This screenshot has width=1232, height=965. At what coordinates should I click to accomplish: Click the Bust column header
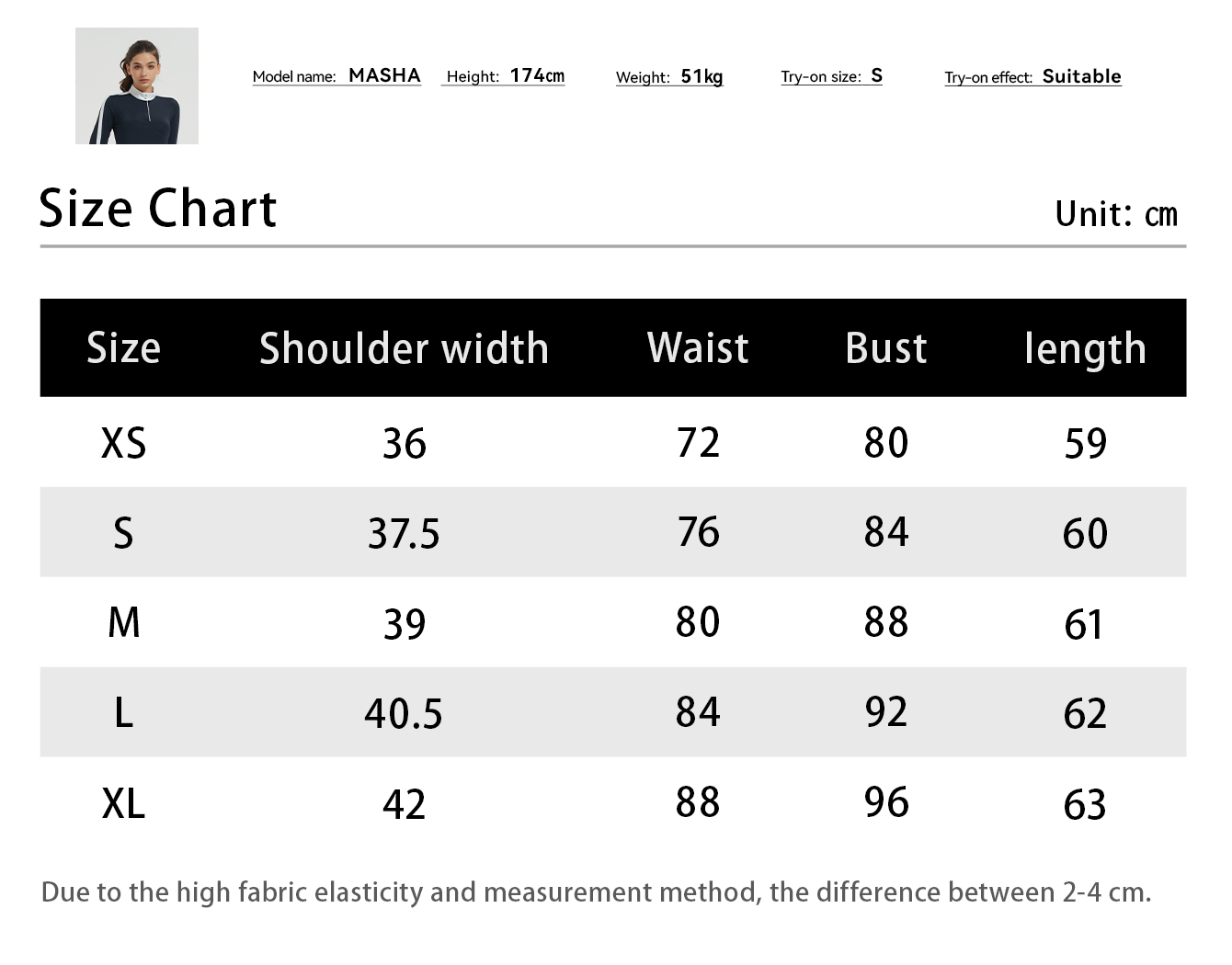(x=885, y=348)
